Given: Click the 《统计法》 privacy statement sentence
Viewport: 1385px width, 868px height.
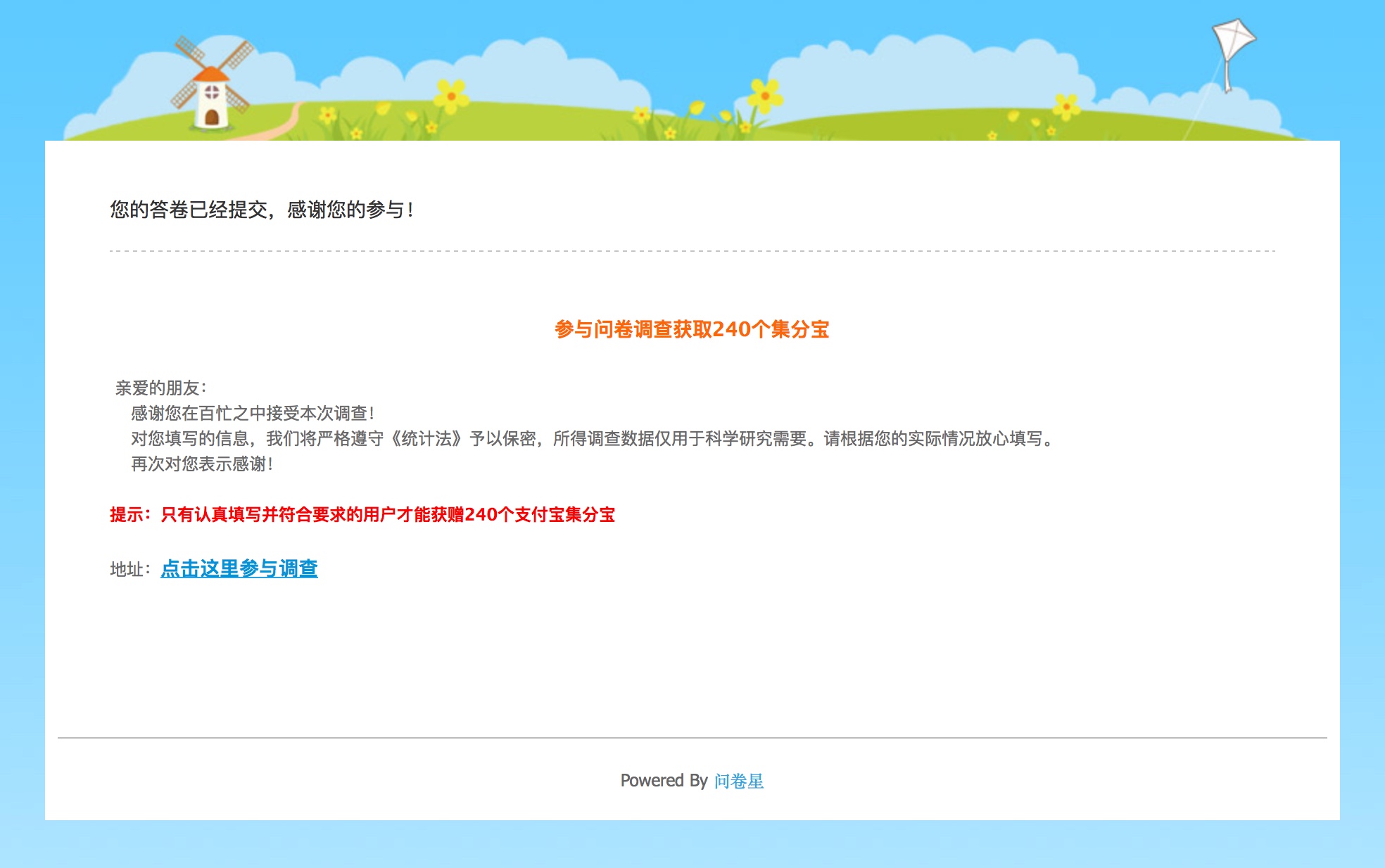Looking at the screenshot, I should point(591,439).
